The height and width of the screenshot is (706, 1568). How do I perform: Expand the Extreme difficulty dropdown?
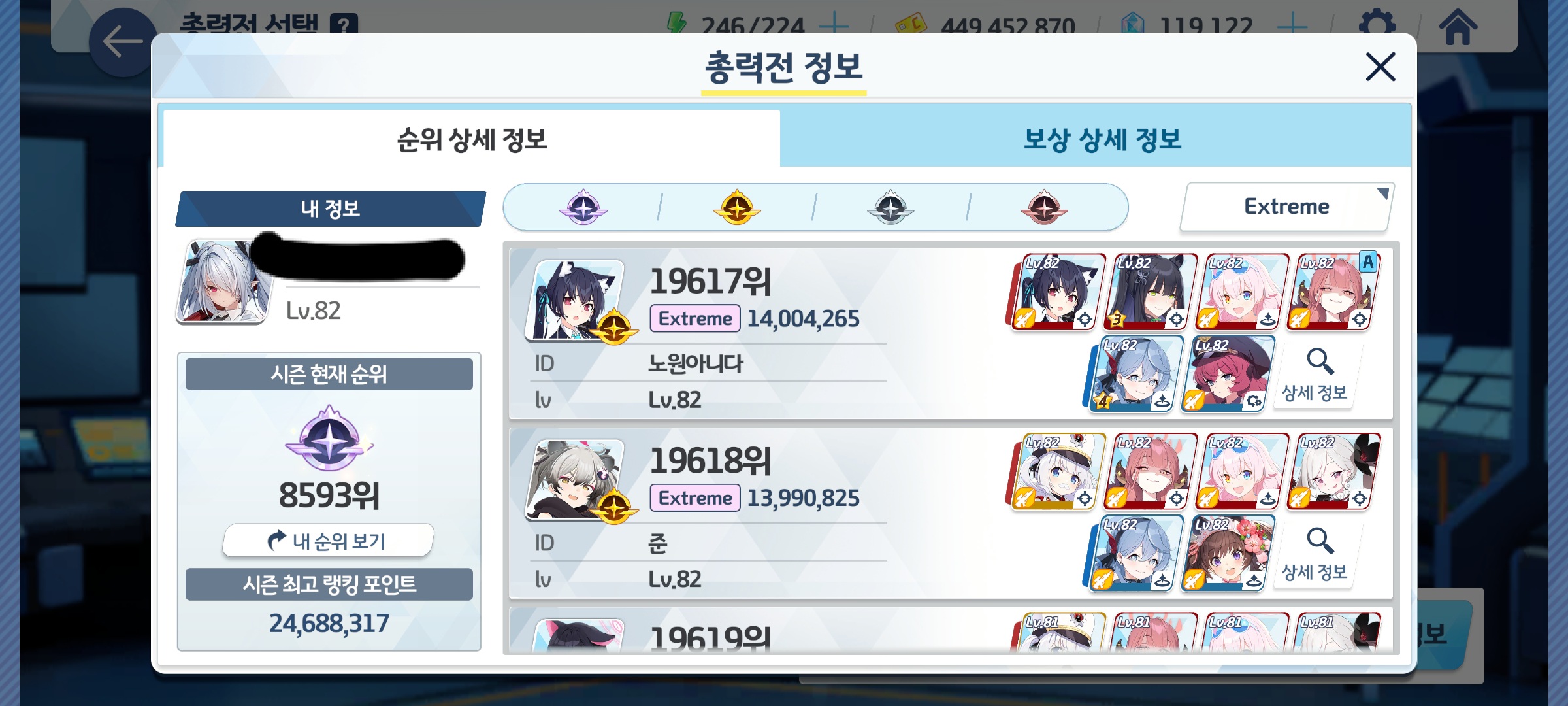pyautogui.click(x=1286, y=207)
